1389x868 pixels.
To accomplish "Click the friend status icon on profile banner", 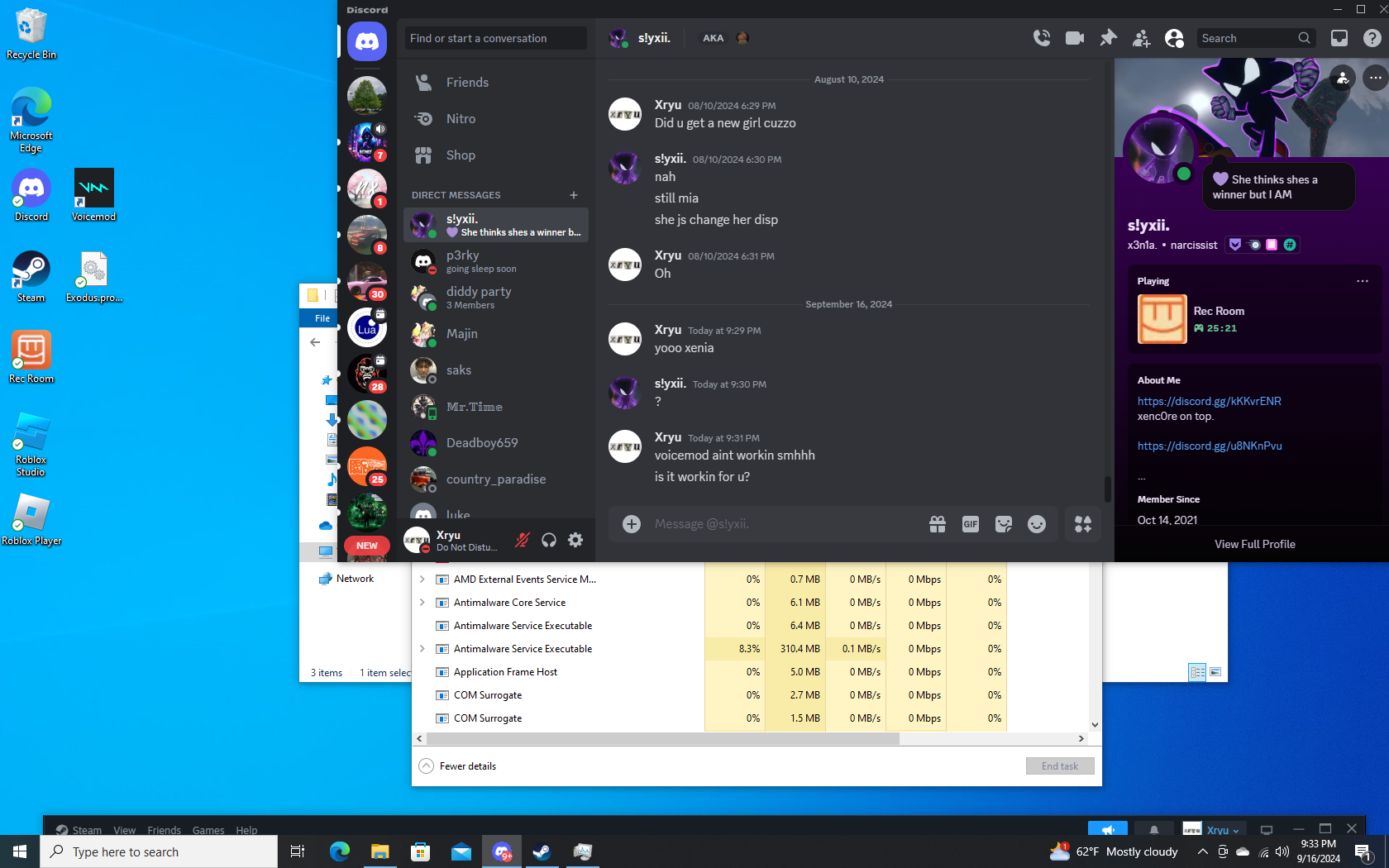I will tap(1343, 78).
